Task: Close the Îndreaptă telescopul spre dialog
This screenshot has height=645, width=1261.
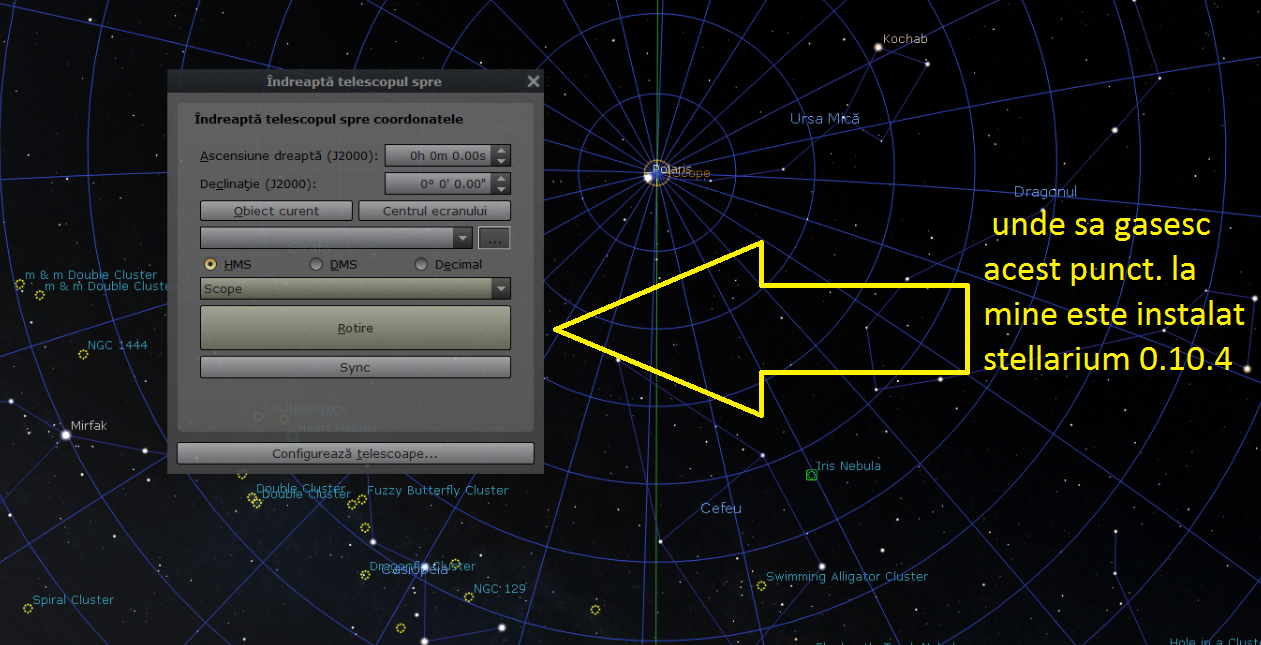Action: click(533, 82)
